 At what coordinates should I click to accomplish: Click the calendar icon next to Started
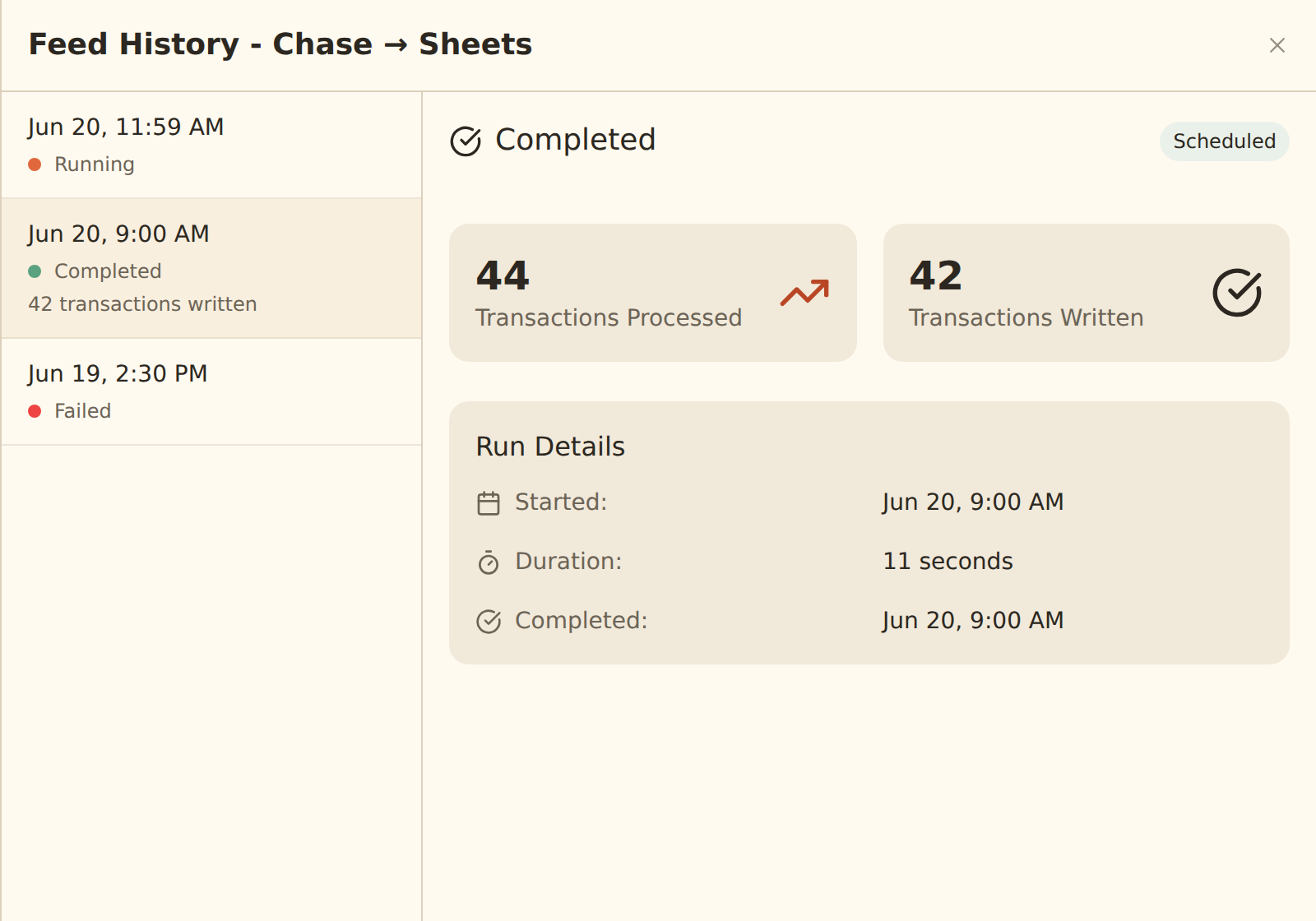point(489,503)
